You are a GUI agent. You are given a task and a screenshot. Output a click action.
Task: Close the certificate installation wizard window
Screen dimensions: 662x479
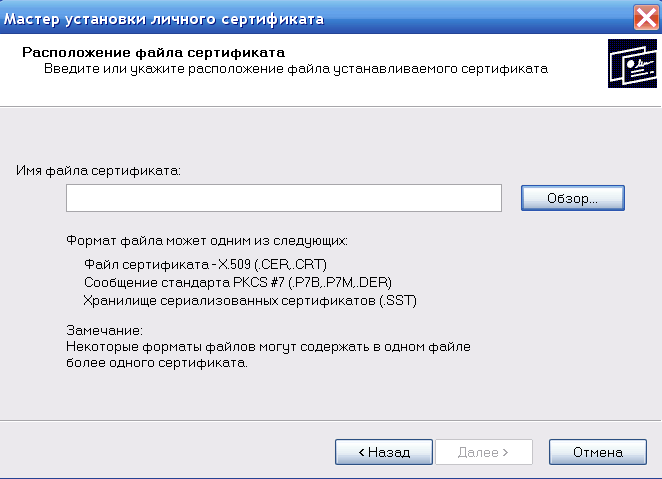[x=646, y=18]
